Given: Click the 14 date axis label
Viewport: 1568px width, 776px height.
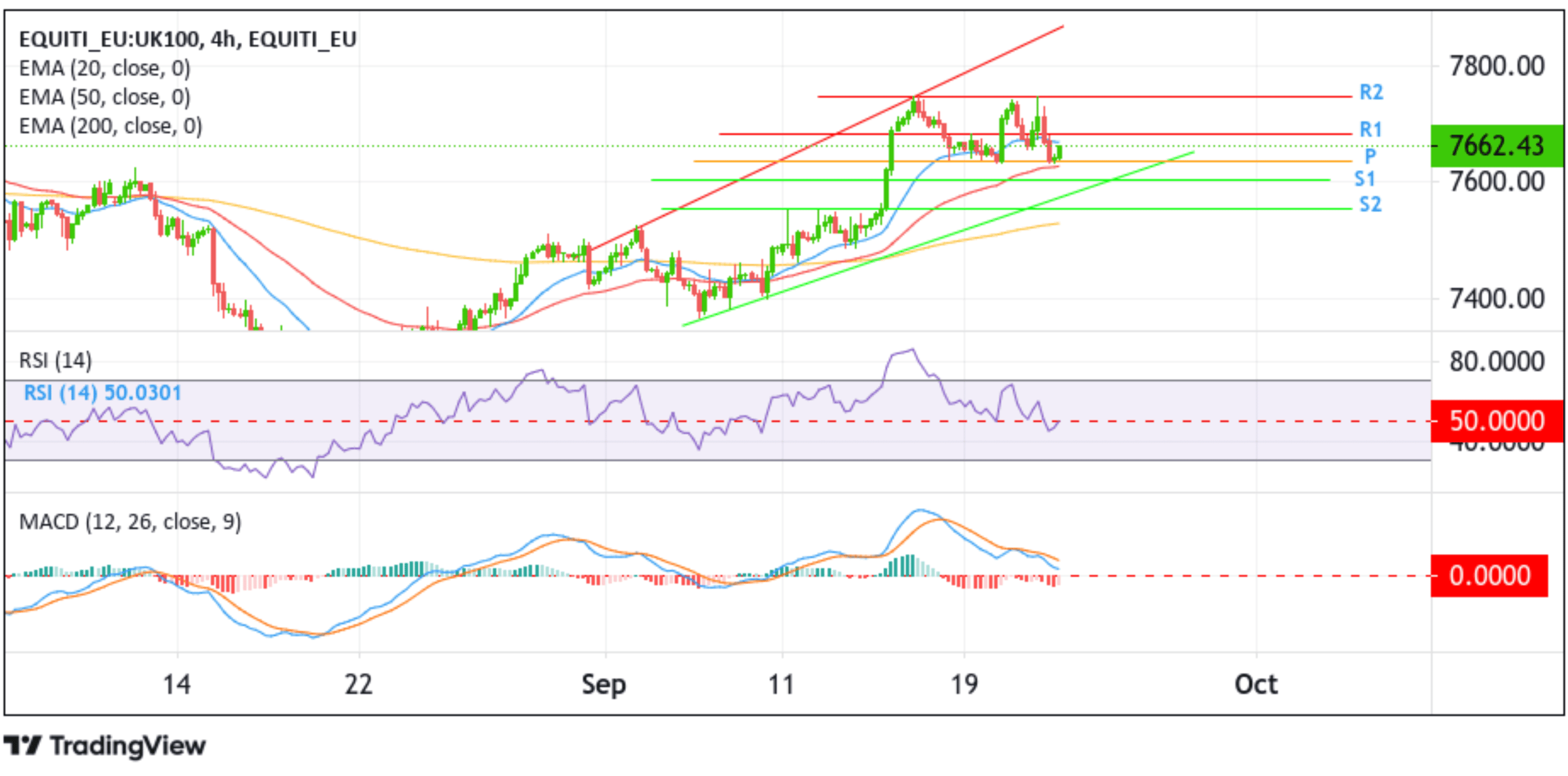Looking at the screenshot, I should click(x=177, y=685).
